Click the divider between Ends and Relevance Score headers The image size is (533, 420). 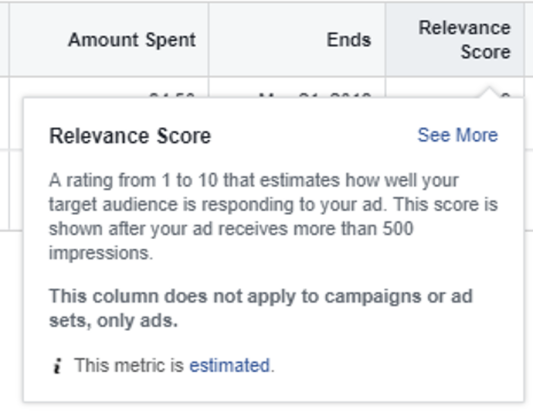[x=385, y=40]
